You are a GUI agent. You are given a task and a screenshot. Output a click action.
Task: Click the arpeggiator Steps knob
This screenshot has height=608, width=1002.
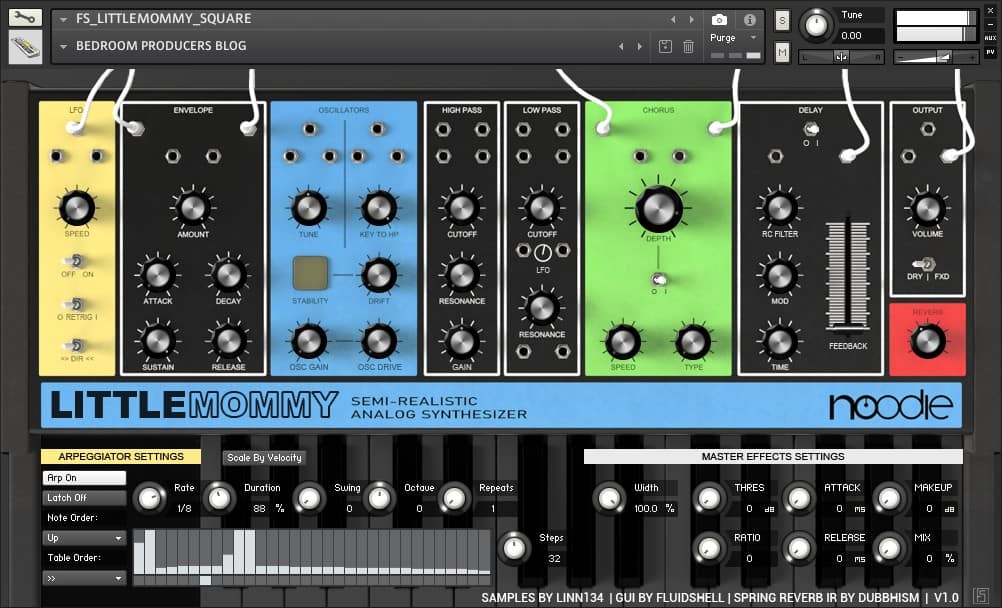514,548
